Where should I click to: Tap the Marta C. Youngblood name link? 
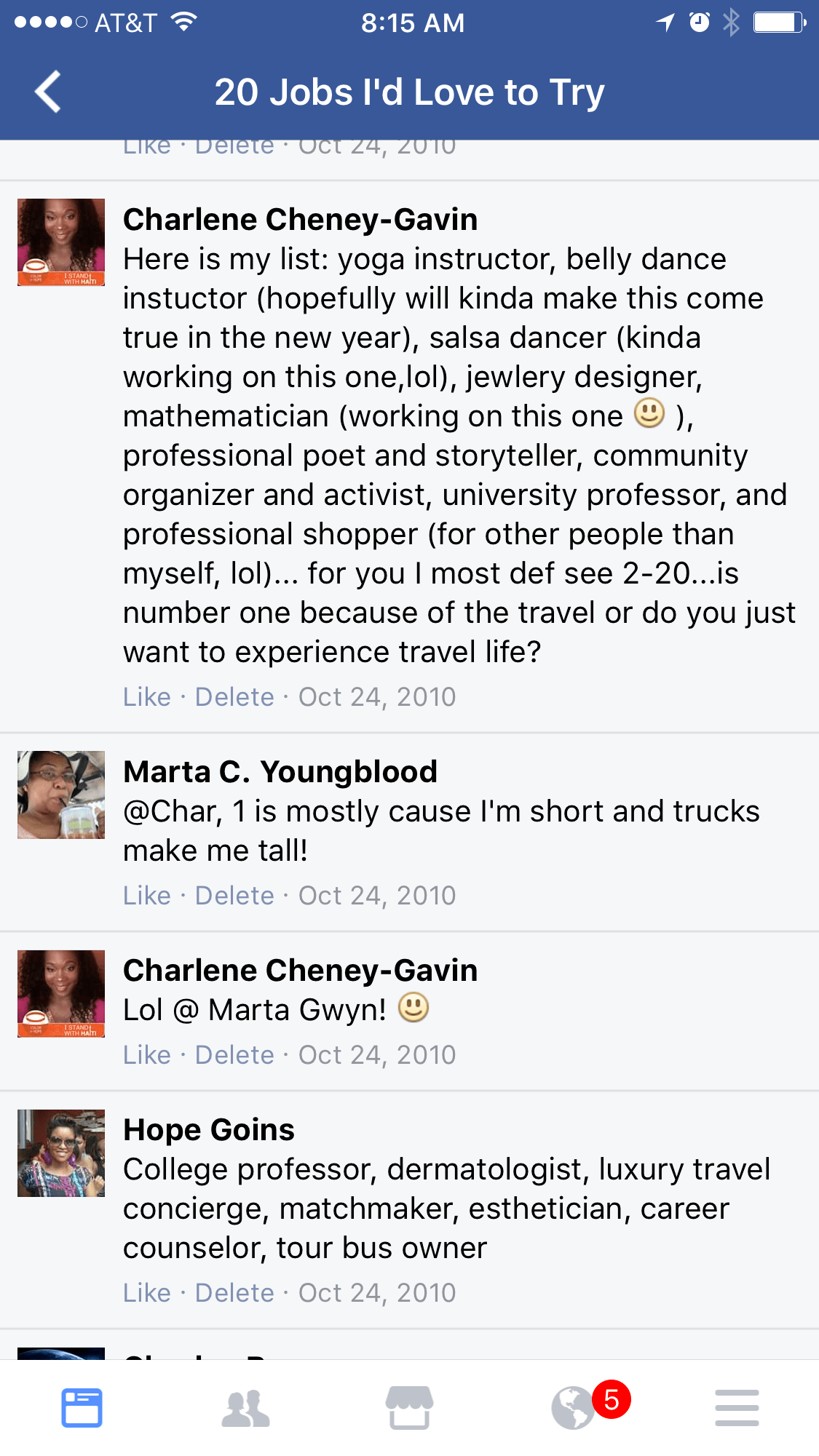pos(280,772)
